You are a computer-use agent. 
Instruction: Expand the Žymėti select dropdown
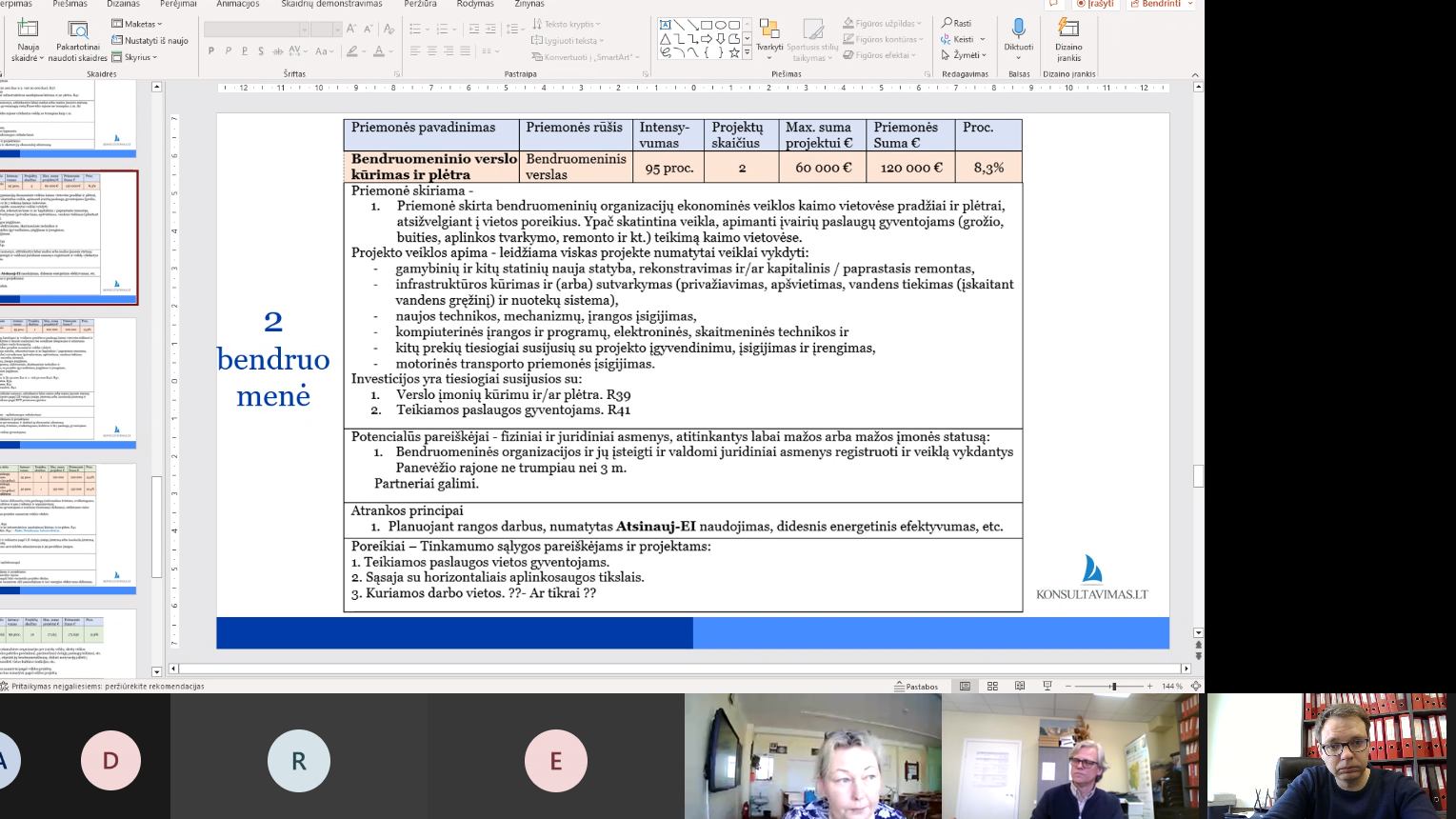point(964,55)
